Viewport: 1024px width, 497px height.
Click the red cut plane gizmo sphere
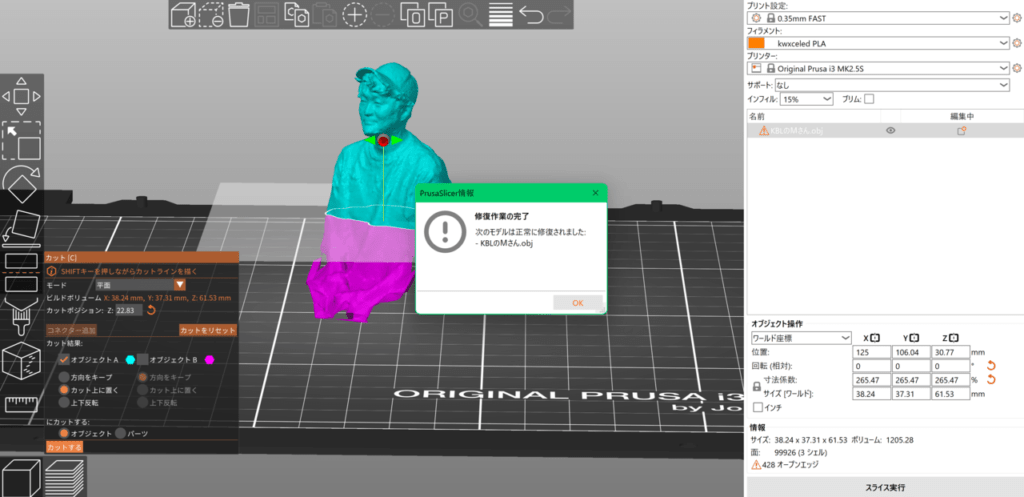point(383,140)
